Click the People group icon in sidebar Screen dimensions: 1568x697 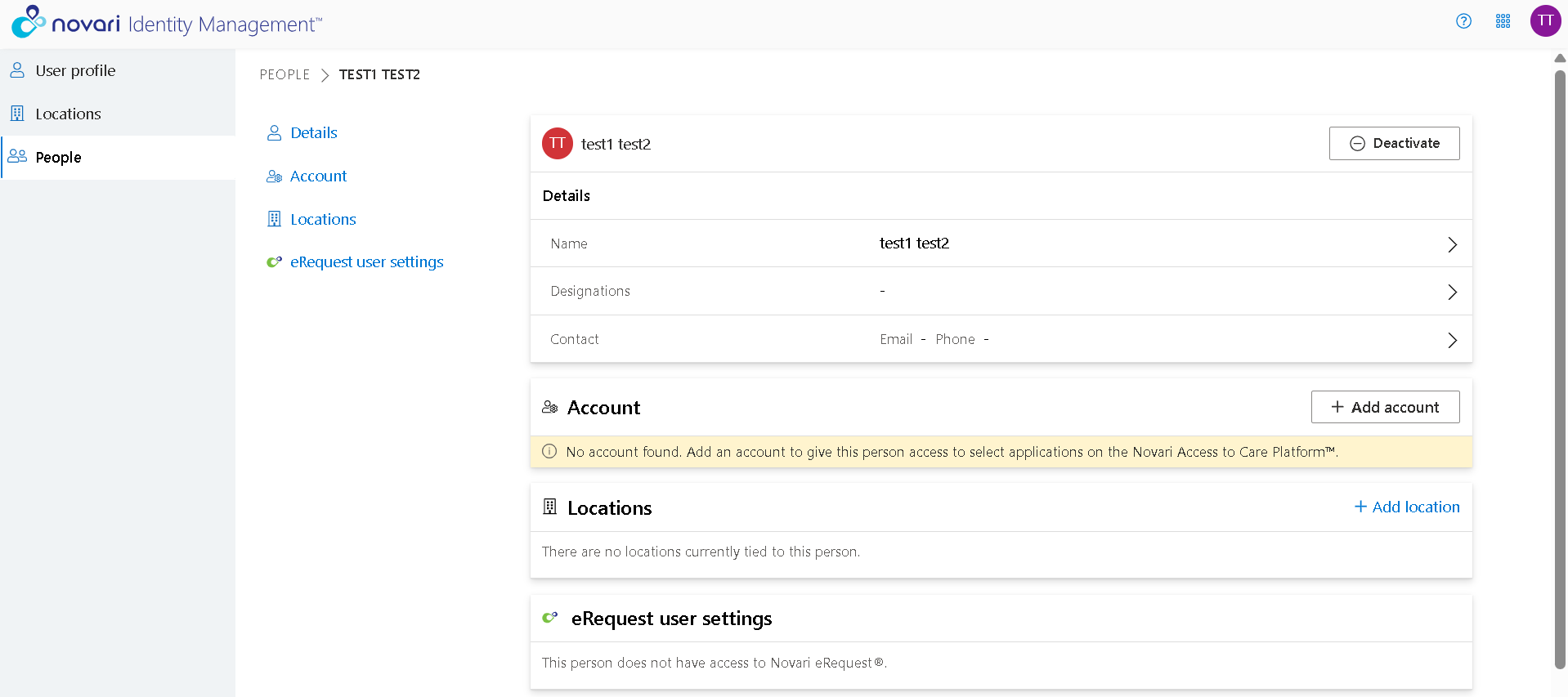point(17,157)
